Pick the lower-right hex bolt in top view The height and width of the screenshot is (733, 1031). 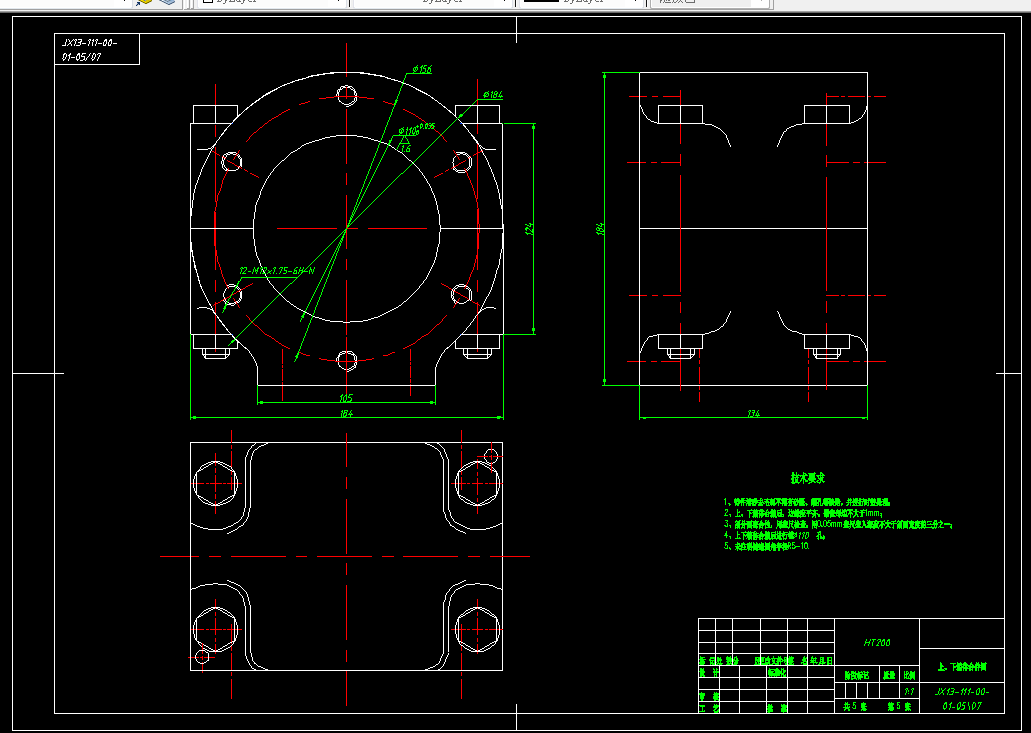[477, 629]
